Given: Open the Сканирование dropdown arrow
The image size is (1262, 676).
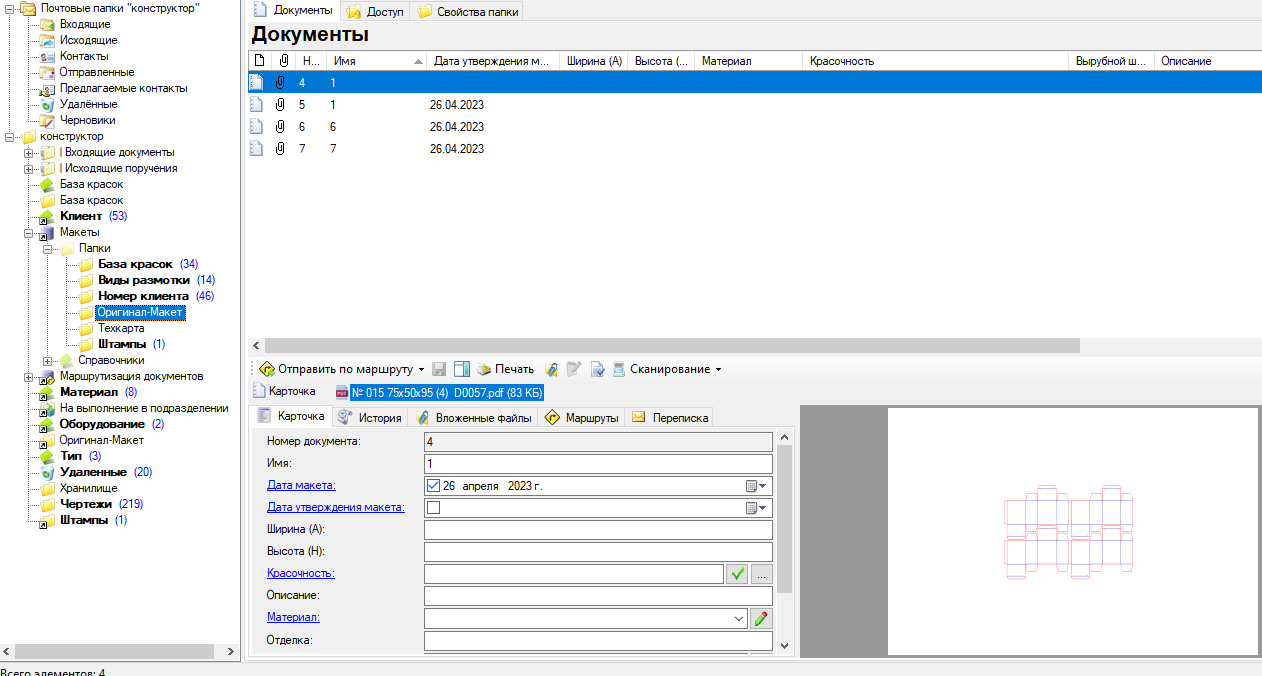Looking at the screenshot, I should [718, 369].
